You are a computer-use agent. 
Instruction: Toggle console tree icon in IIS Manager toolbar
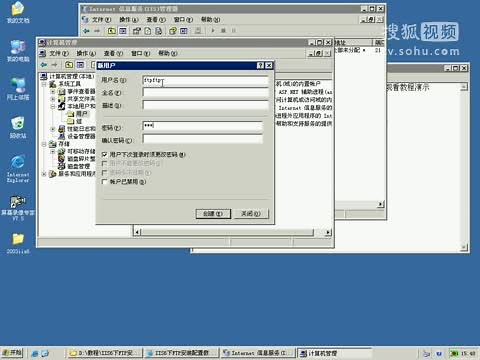click(x=123, y=31)
